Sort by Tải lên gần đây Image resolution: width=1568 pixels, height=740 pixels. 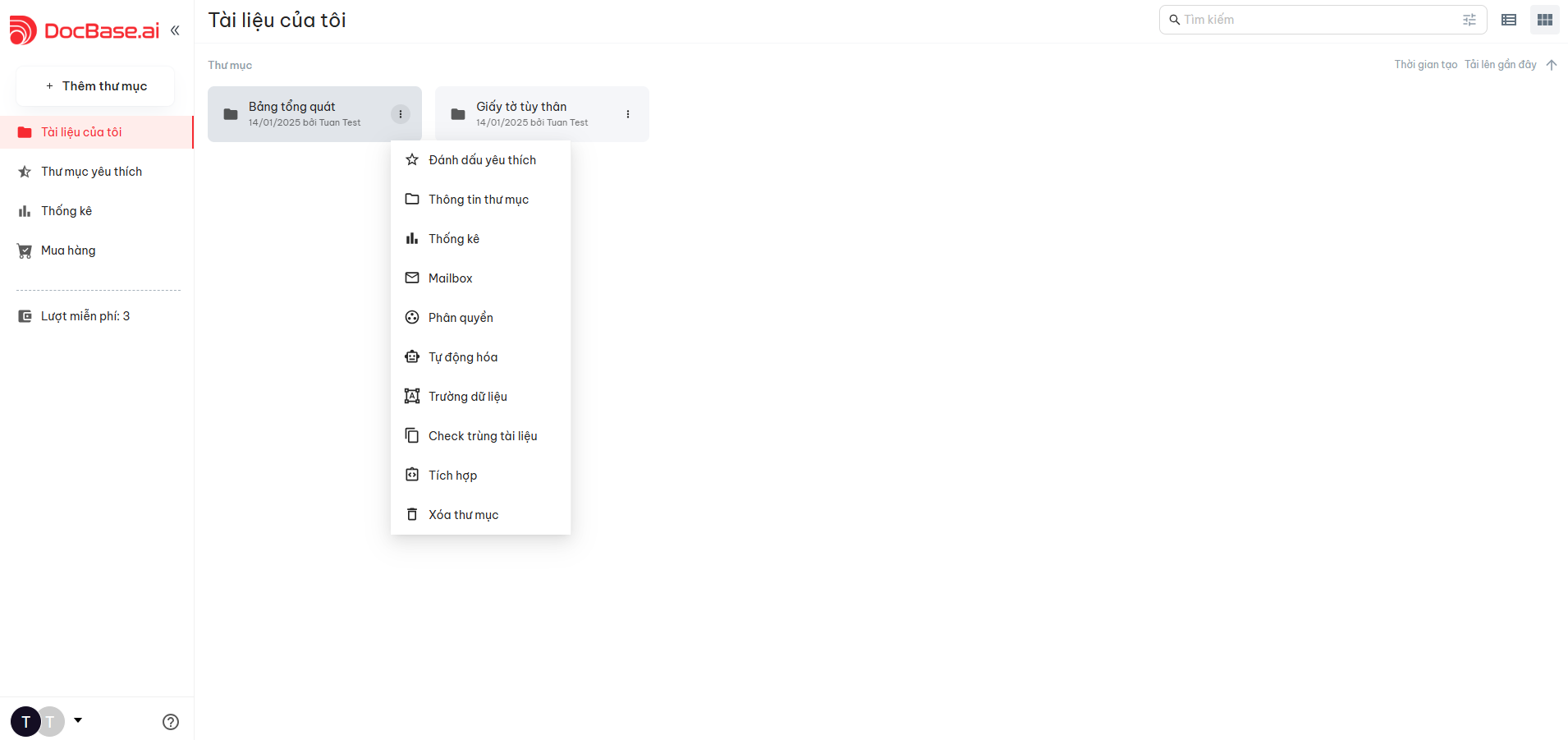1501,65
